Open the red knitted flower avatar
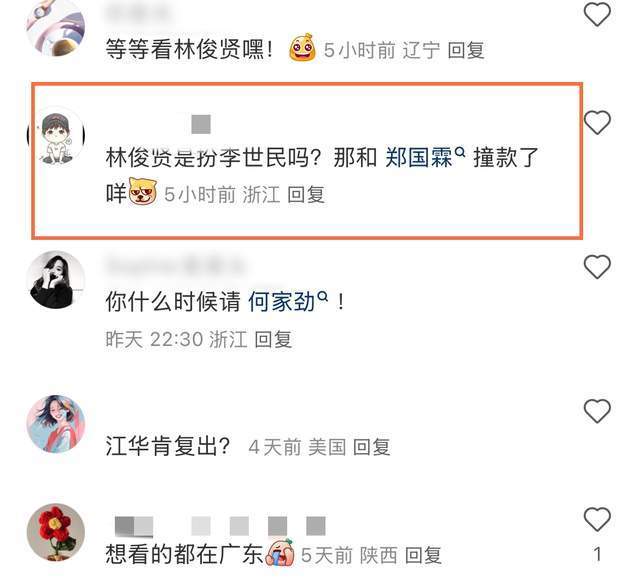 (56, 532)
